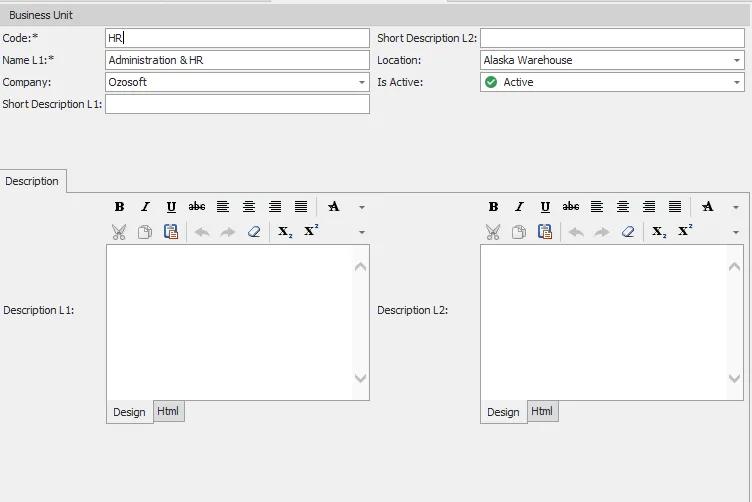Align text right in Description L2 toolbar
Image resolution: width=752 pixels, height=502 pixels.
649,207
